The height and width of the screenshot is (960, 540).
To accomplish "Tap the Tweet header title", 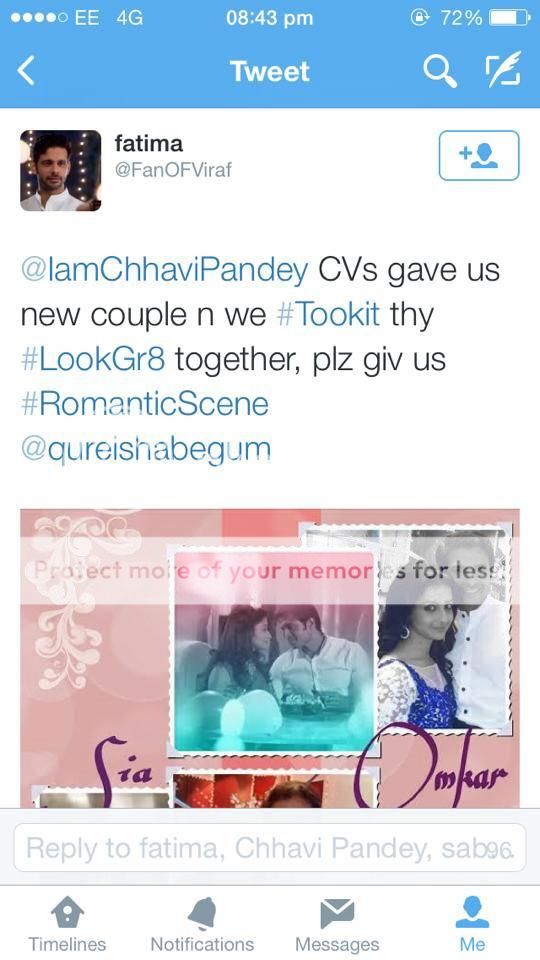I will (x=270, y=72).
